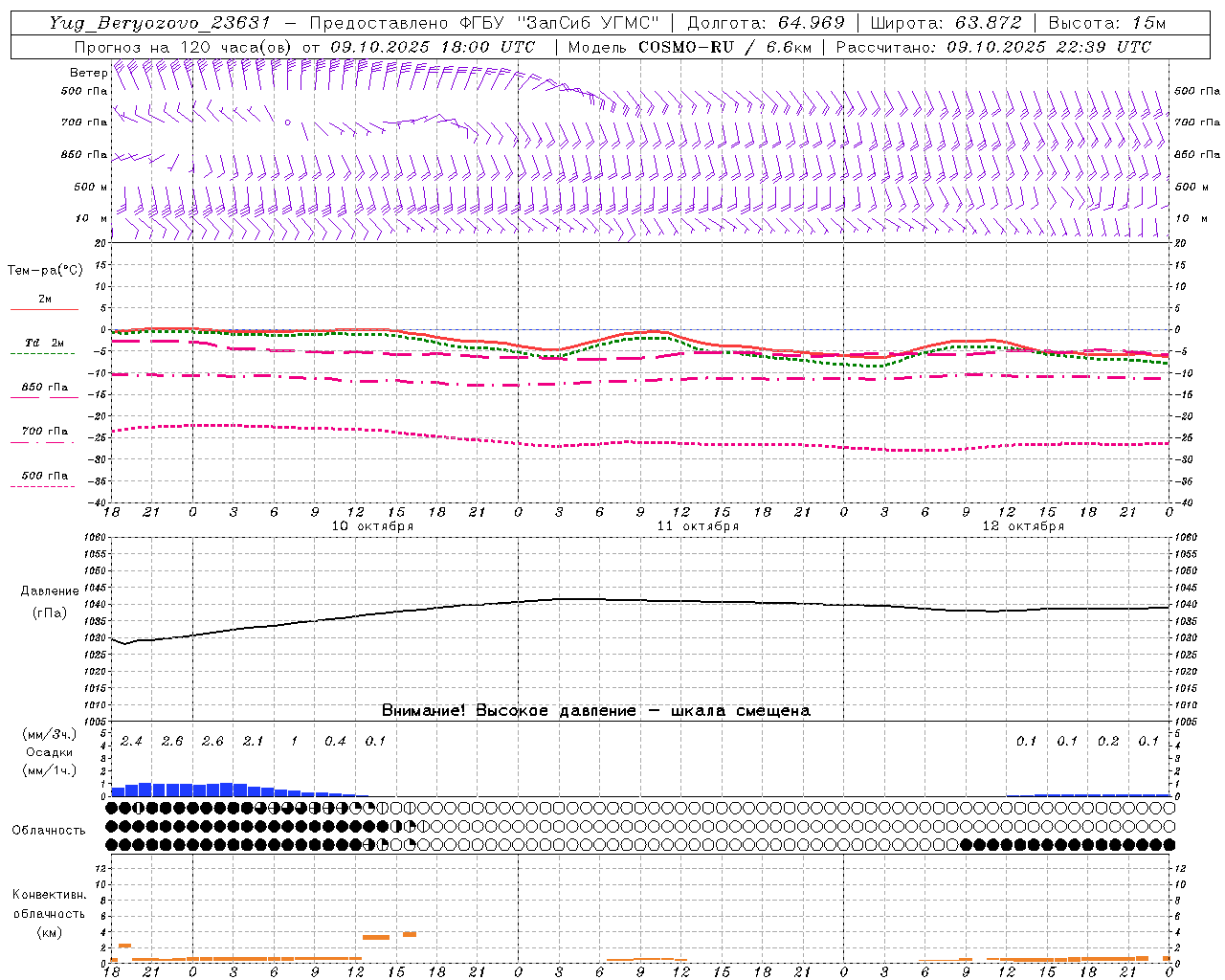This screenshot has width=1225, height=980.
Task: Click the 500 гПа temperature legend entry
Action: tap(45, 476)
